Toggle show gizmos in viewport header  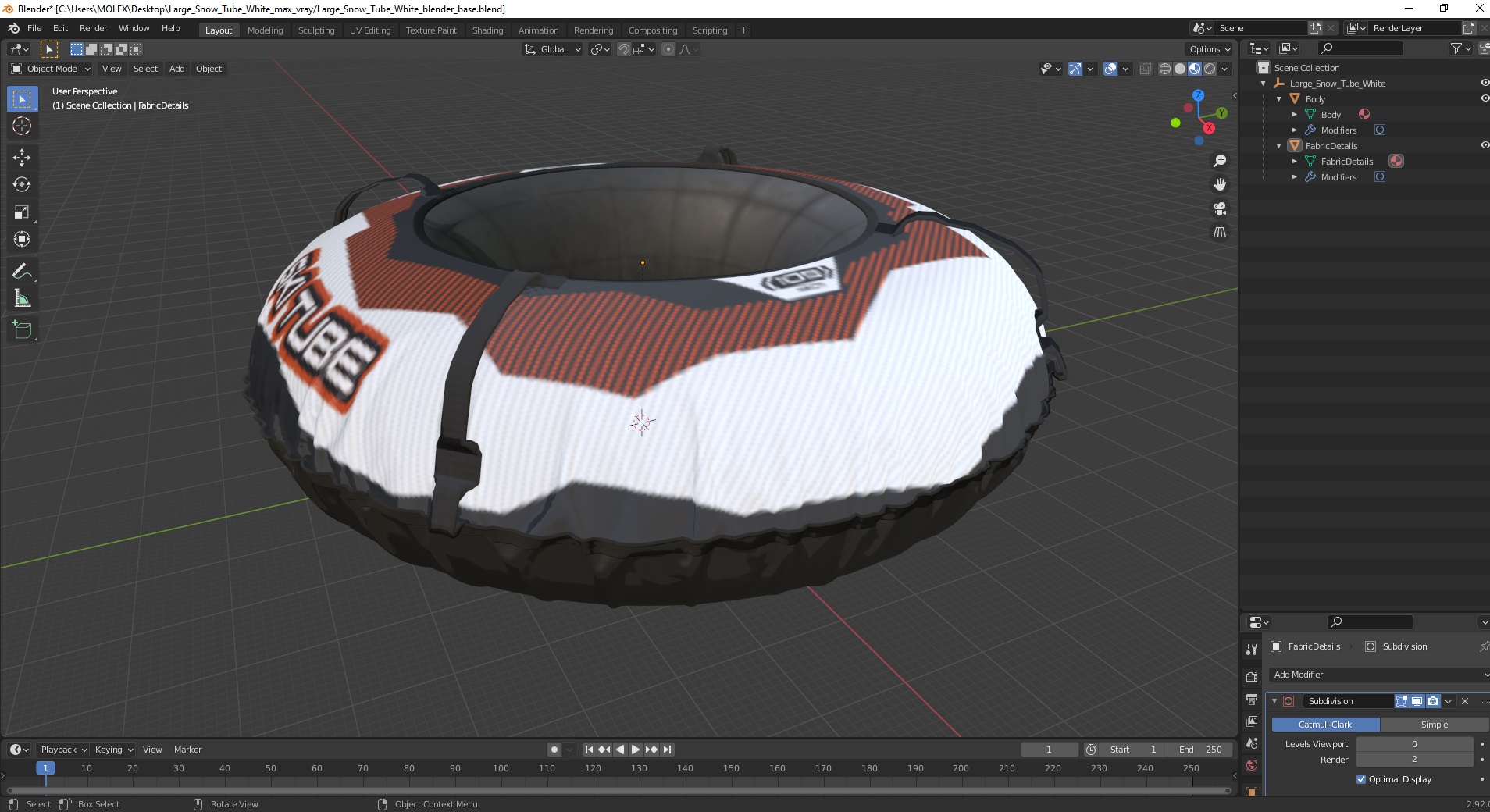pos(1075,69)
